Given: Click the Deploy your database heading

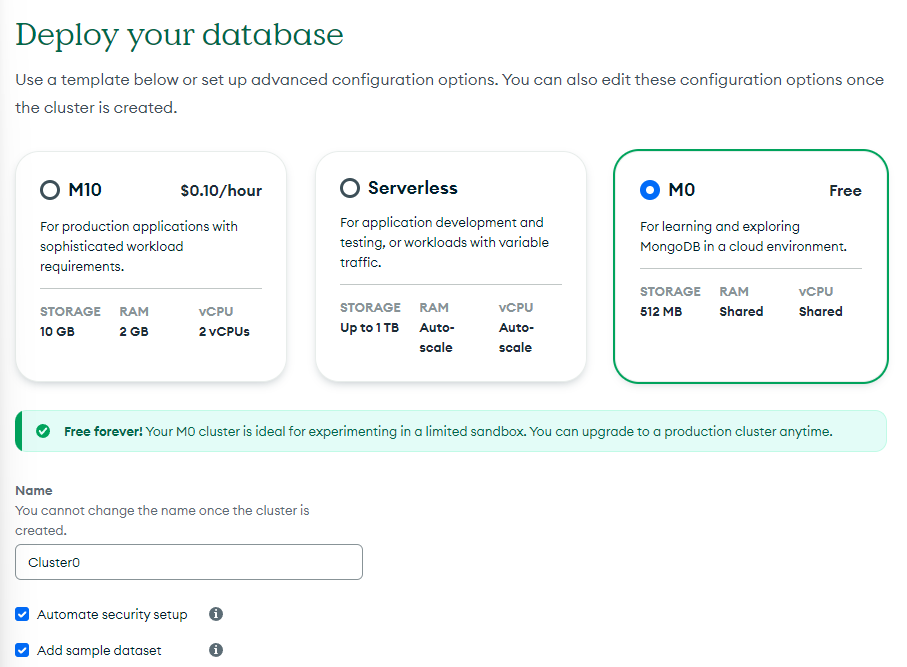Looking at the screenshot, I should (x=179, y=35).
